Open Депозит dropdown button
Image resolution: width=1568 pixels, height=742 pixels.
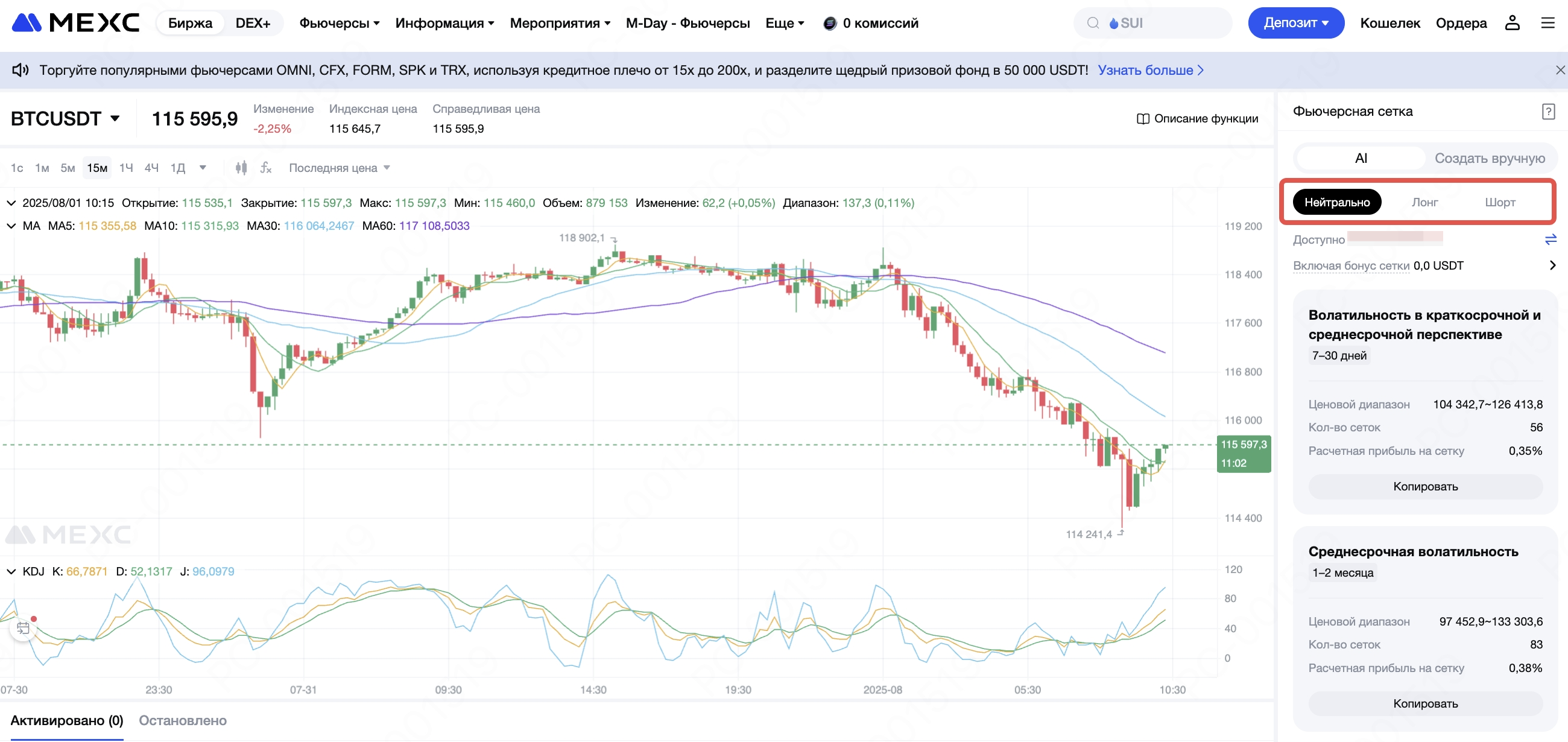click(1296, 23)
